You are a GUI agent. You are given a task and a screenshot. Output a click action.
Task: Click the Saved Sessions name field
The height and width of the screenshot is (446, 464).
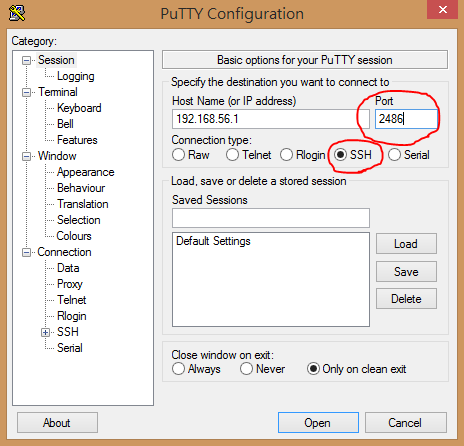[x=271, y=218]
